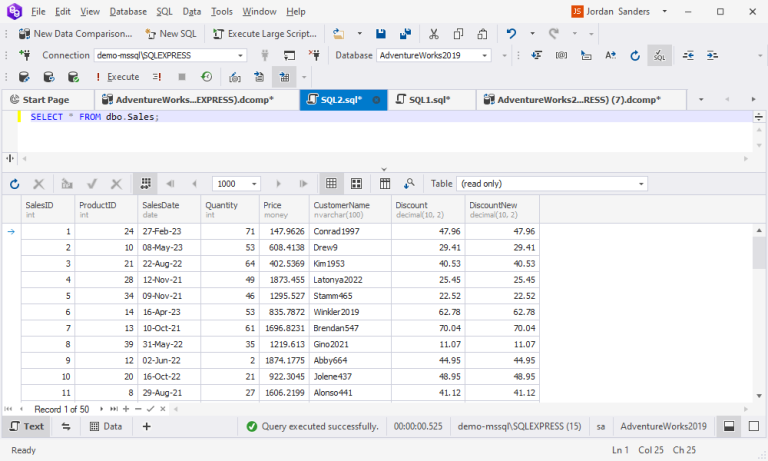Refresh data in results grid toolbar

pyautogui.click(x=15, y=184)
